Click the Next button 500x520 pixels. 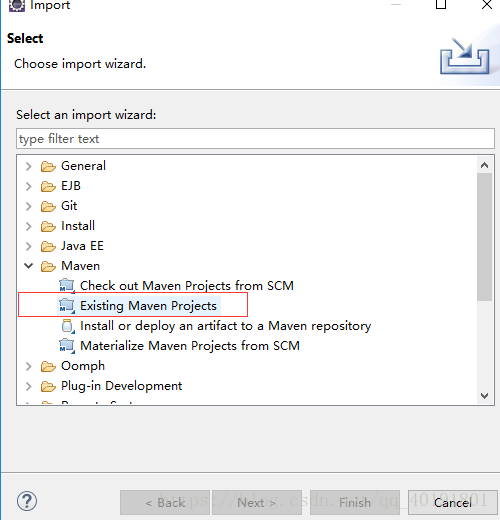coord(257,502)
